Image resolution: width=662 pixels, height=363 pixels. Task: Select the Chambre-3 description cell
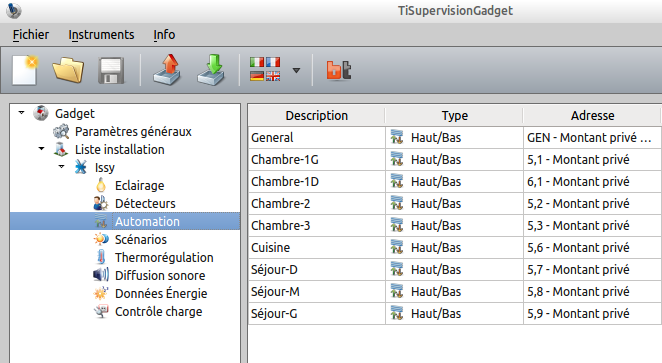coord(317,226)
